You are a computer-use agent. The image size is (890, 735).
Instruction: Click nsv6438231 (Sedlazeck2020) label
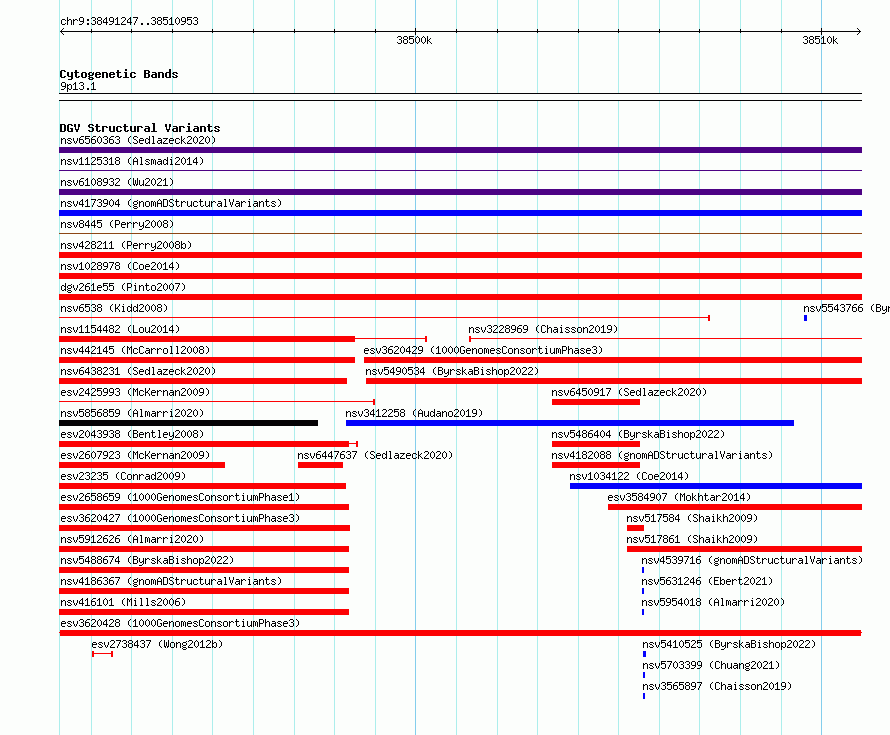(x=138, y=371)
